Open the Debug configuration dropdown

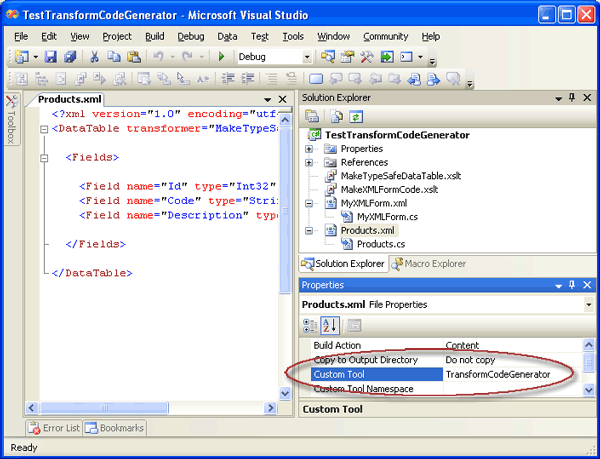[x=307, y=57]
